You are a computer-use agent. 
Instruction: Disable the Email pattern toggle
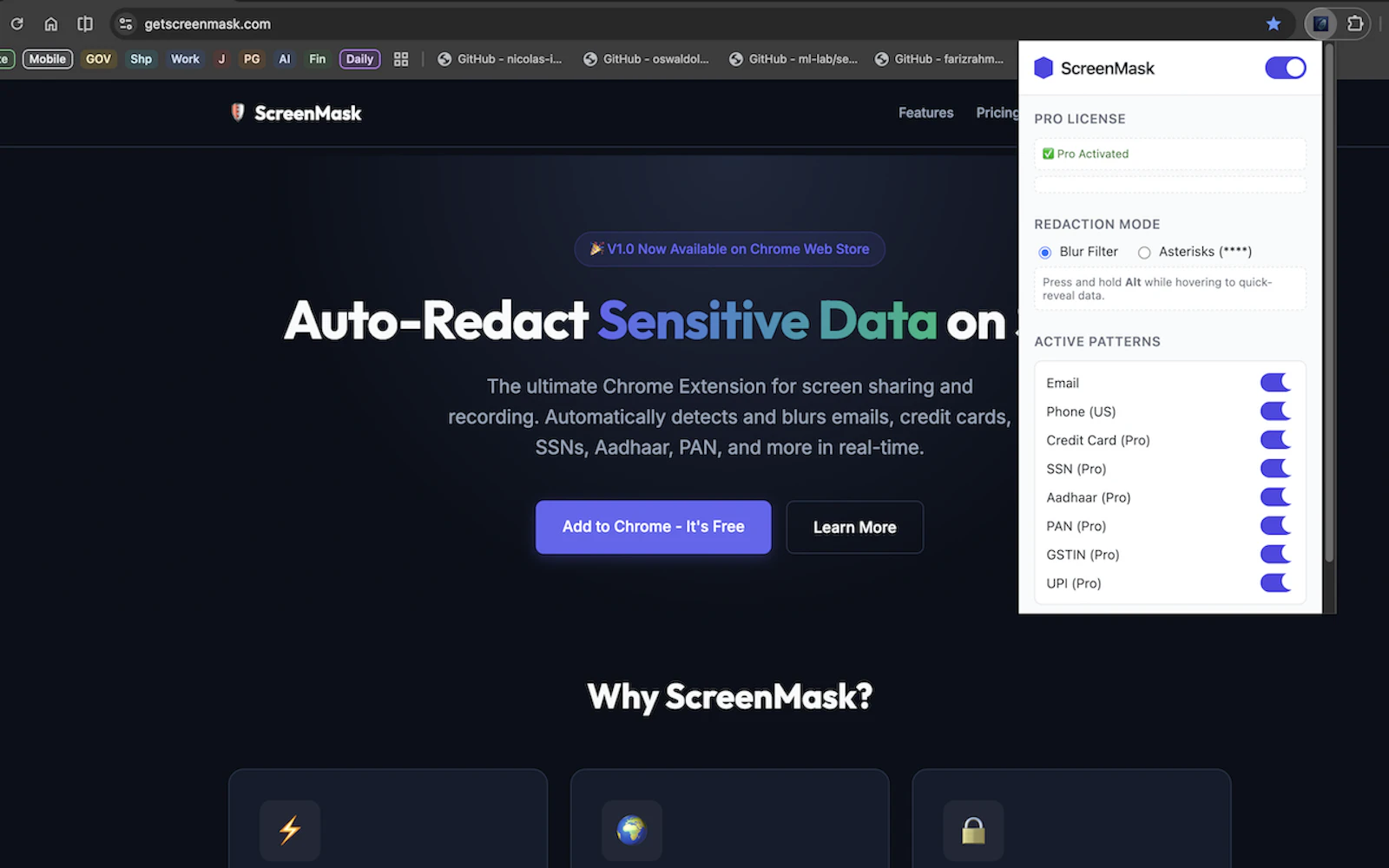(x=1275, y=383)
